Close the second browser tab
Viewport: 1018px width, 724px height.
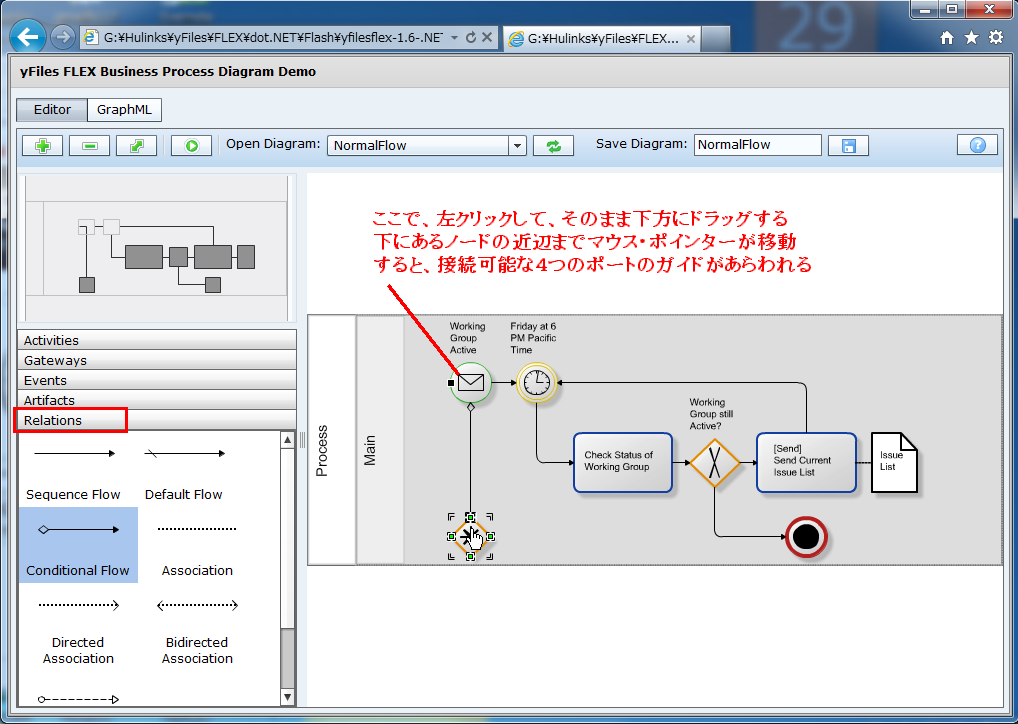pos(691,39)
